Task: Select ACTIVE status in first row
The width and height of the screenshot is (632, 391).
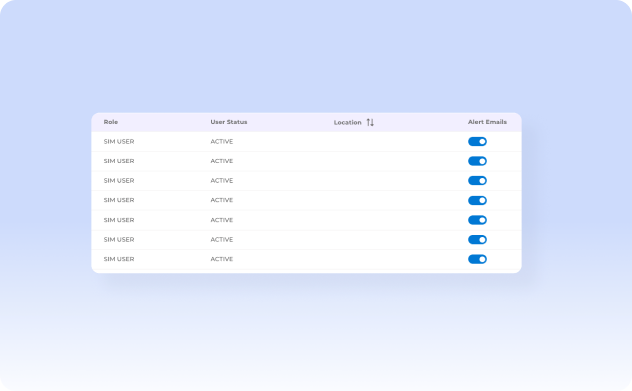Action: tap(222, 141)
